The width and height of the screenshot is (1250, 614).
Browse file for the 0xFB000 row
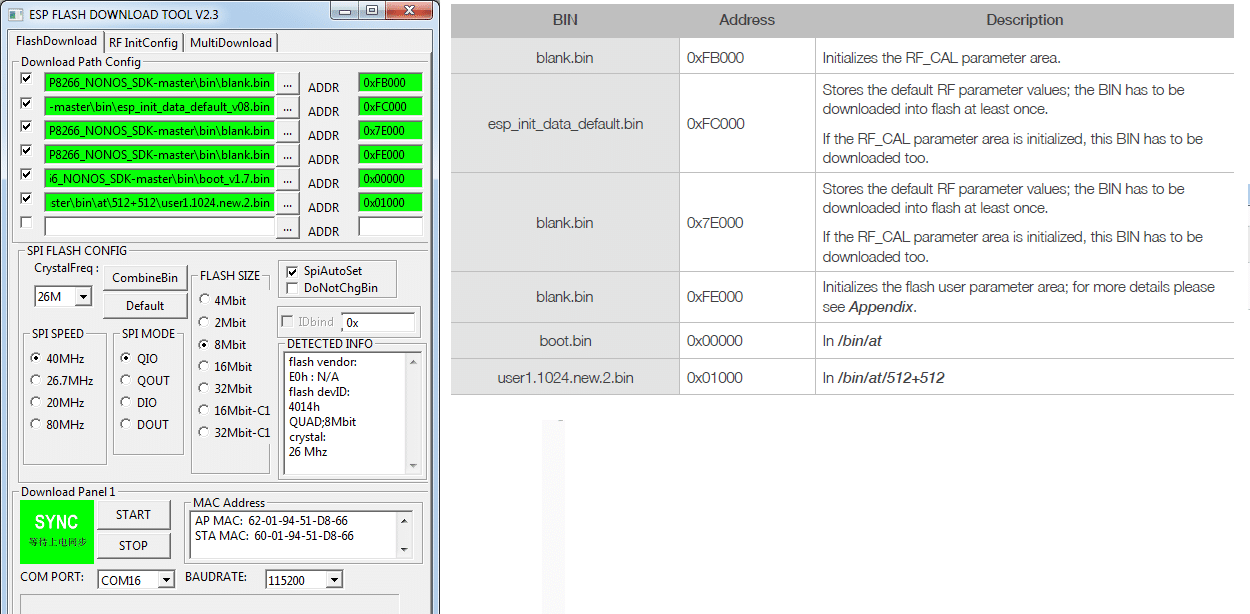[287, 83]
